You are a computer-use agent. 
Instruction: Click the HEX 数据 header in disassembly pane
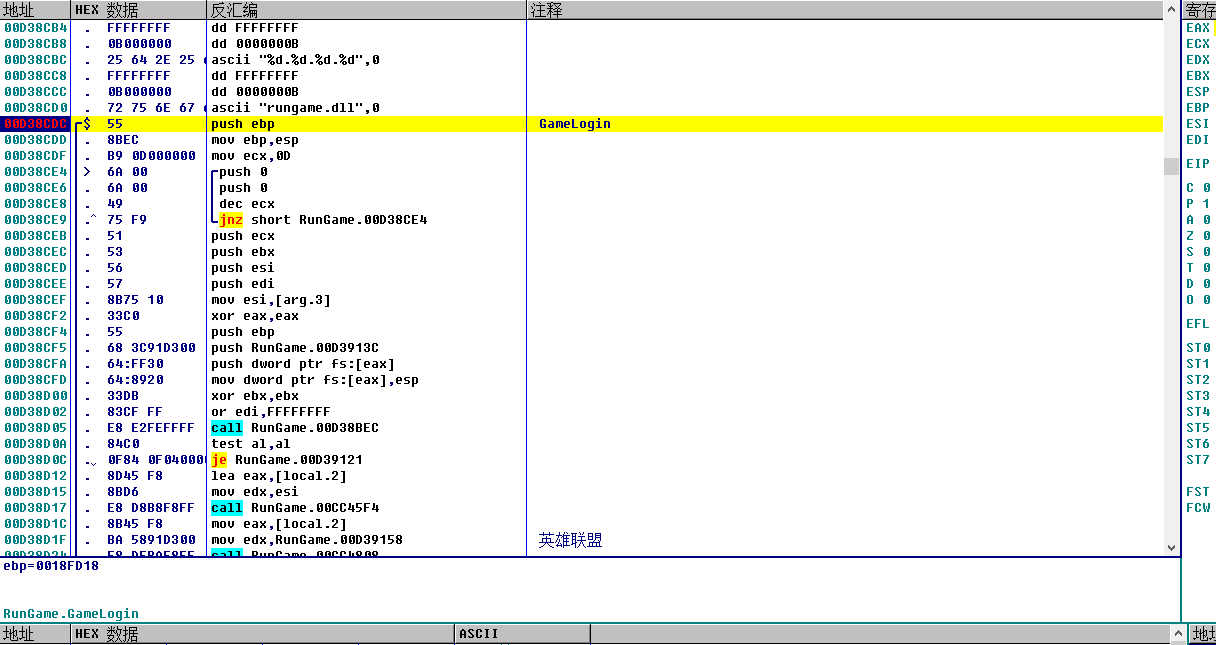click(138, 10)
